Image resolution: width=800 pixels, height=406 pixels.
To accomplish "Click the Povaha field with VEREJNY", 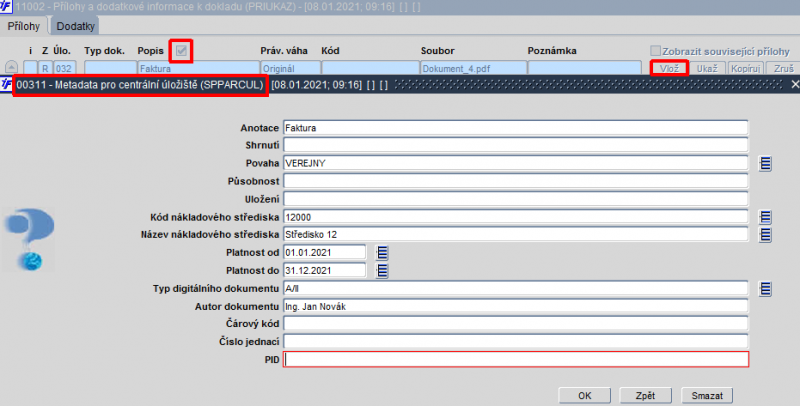I will point(516,163).
